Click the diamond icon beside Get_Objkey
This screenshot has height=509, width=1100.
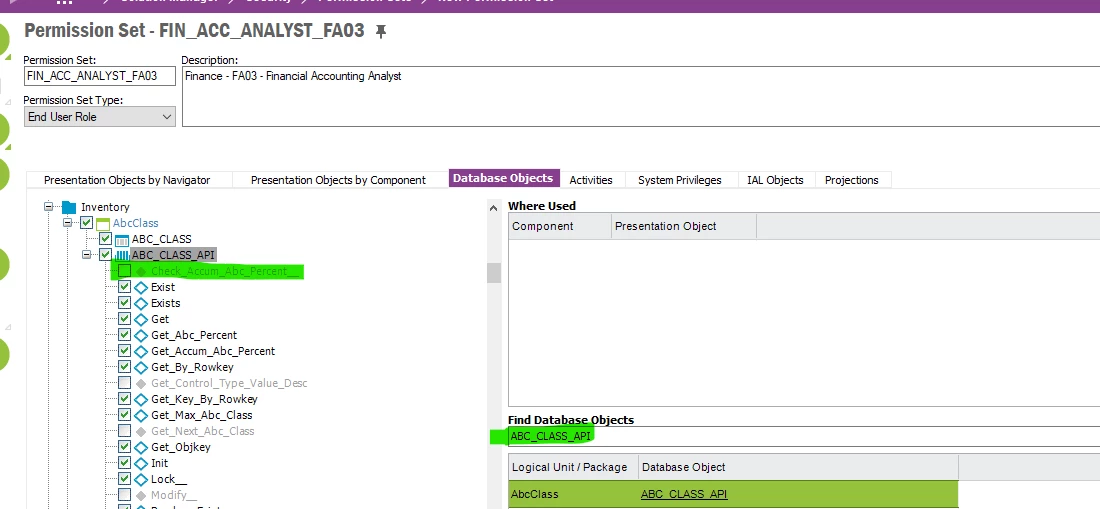click(x=141, y=447)
